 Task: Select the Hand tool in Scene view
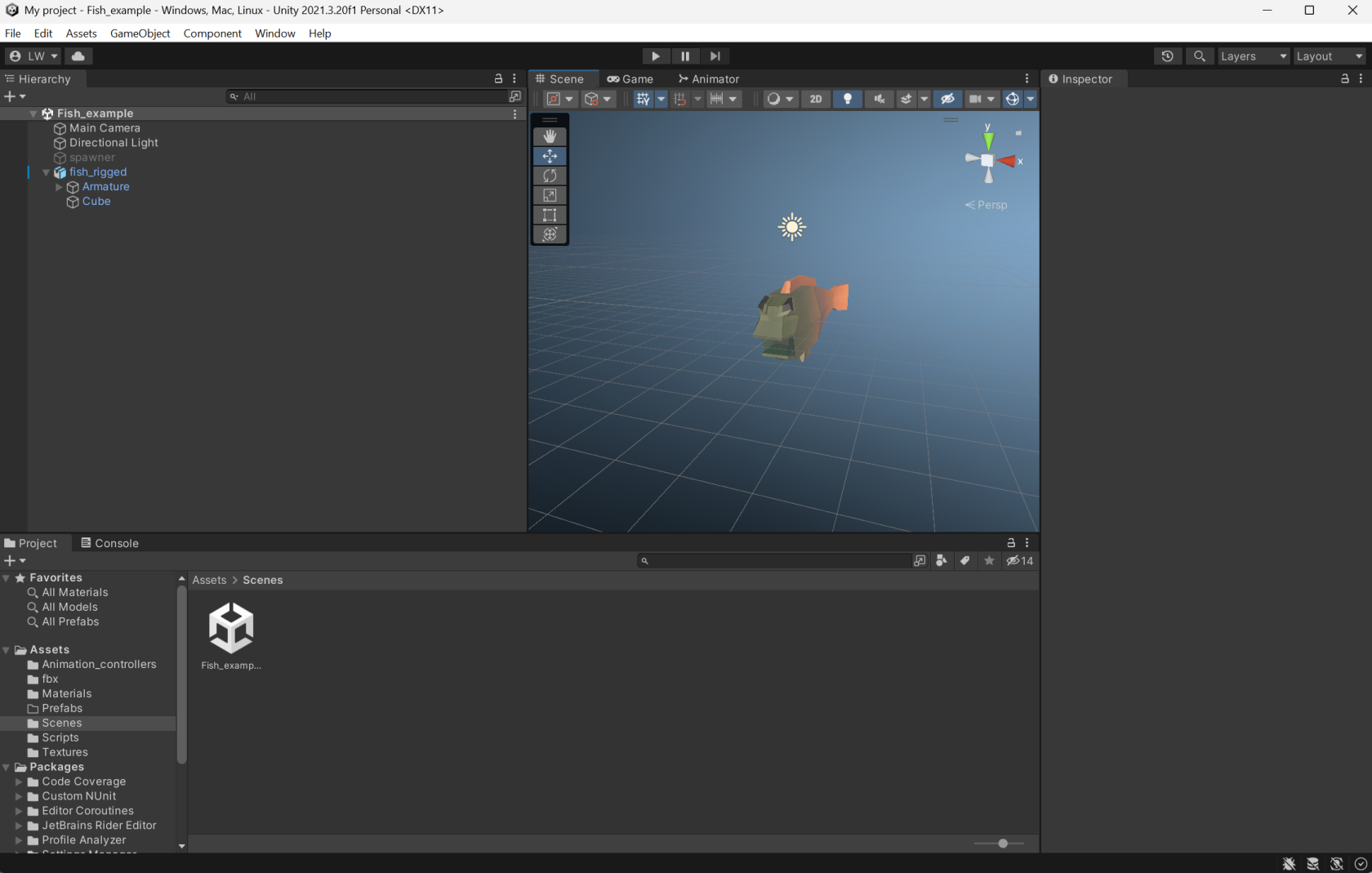[x=550, y=136]
